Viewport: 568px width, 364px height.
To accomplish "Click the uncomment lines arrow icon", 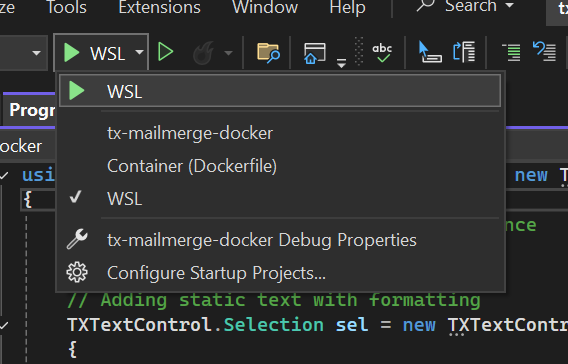I will 544,51.
